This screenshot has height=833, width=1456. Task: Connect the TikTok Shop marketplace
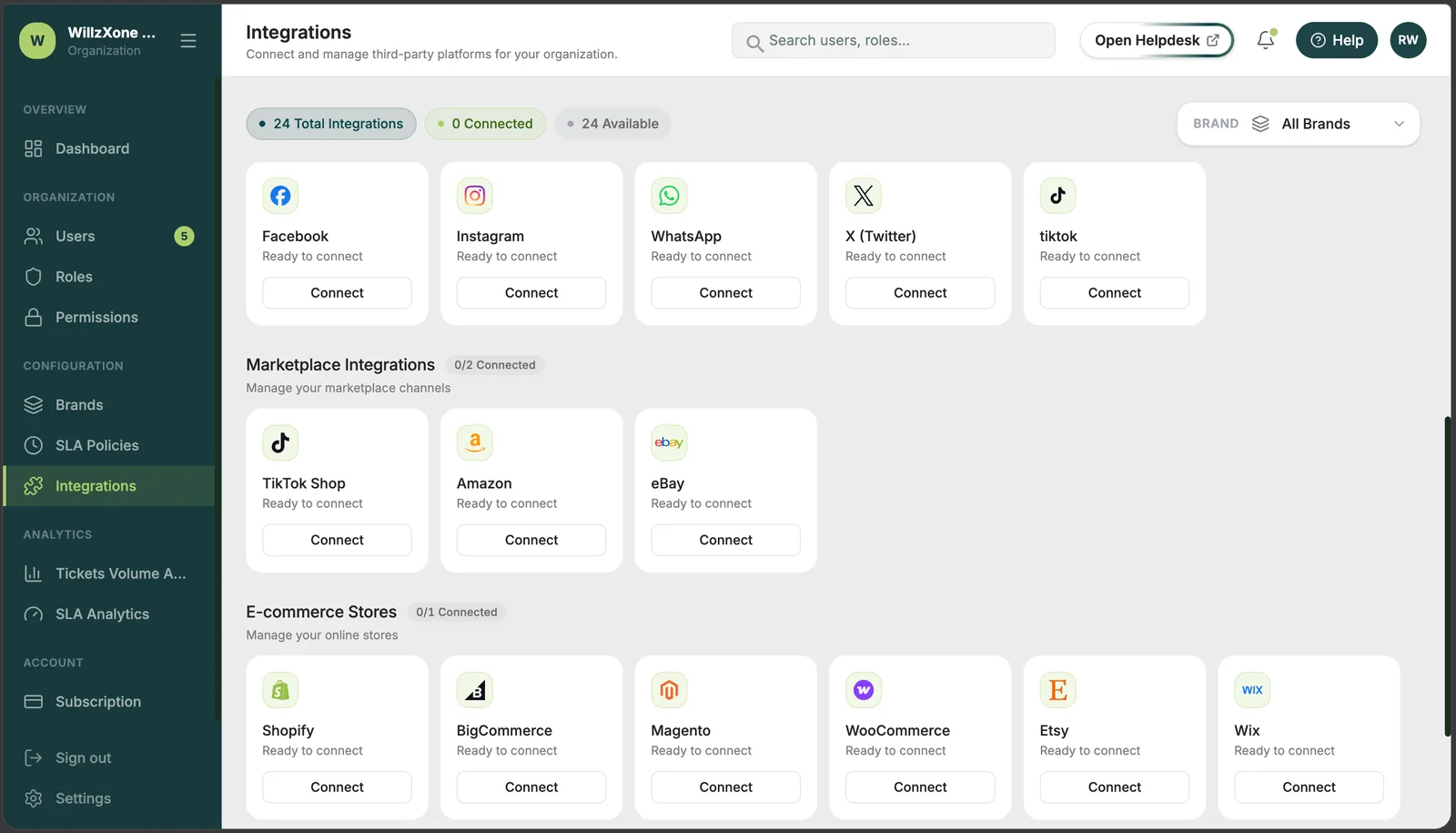[337, 540]
